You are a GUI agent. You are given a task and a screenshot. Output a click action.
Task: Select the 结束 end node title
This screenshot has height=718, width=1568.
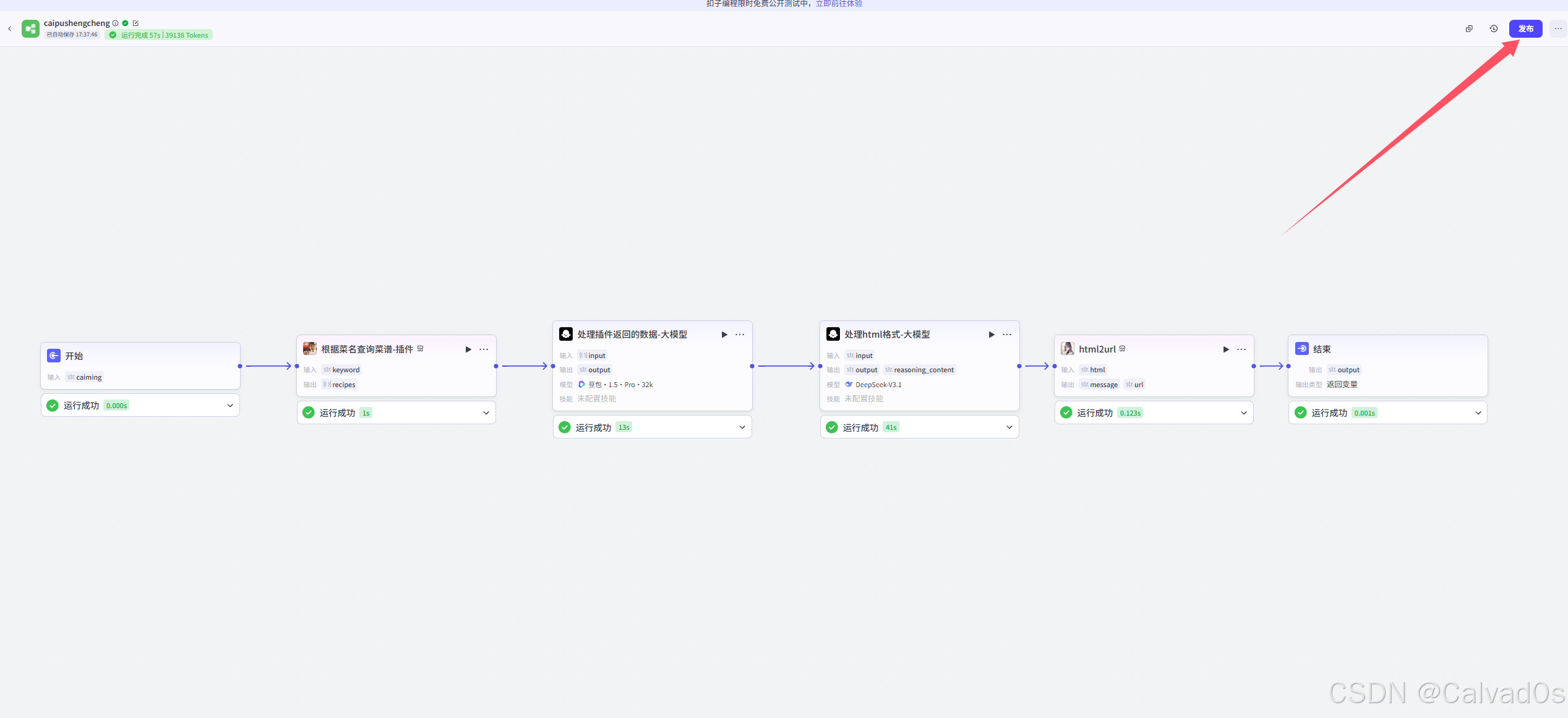pyautogui.click(x=1322, y=349)
